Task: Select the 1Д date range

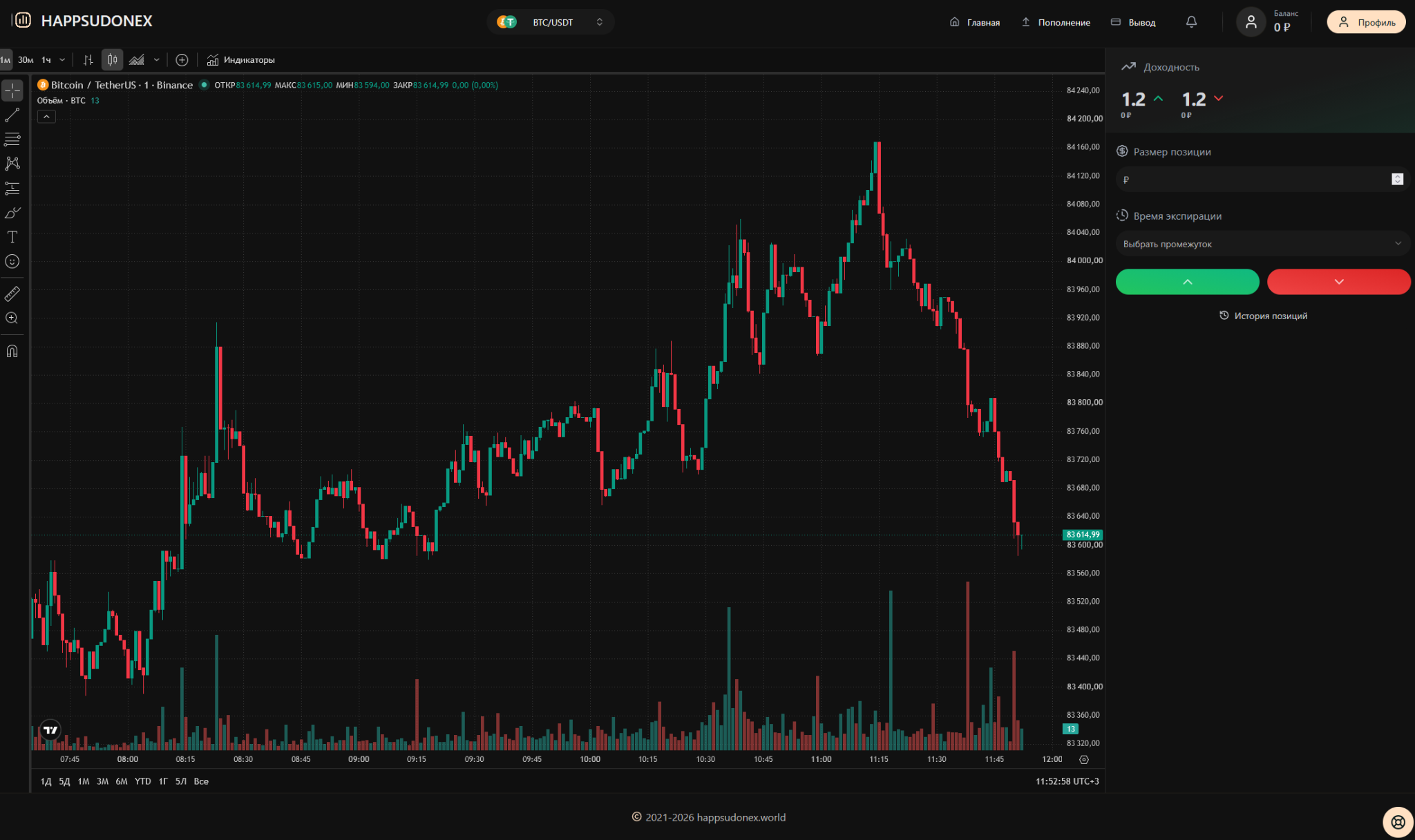Action: click(x=46, y=781)
